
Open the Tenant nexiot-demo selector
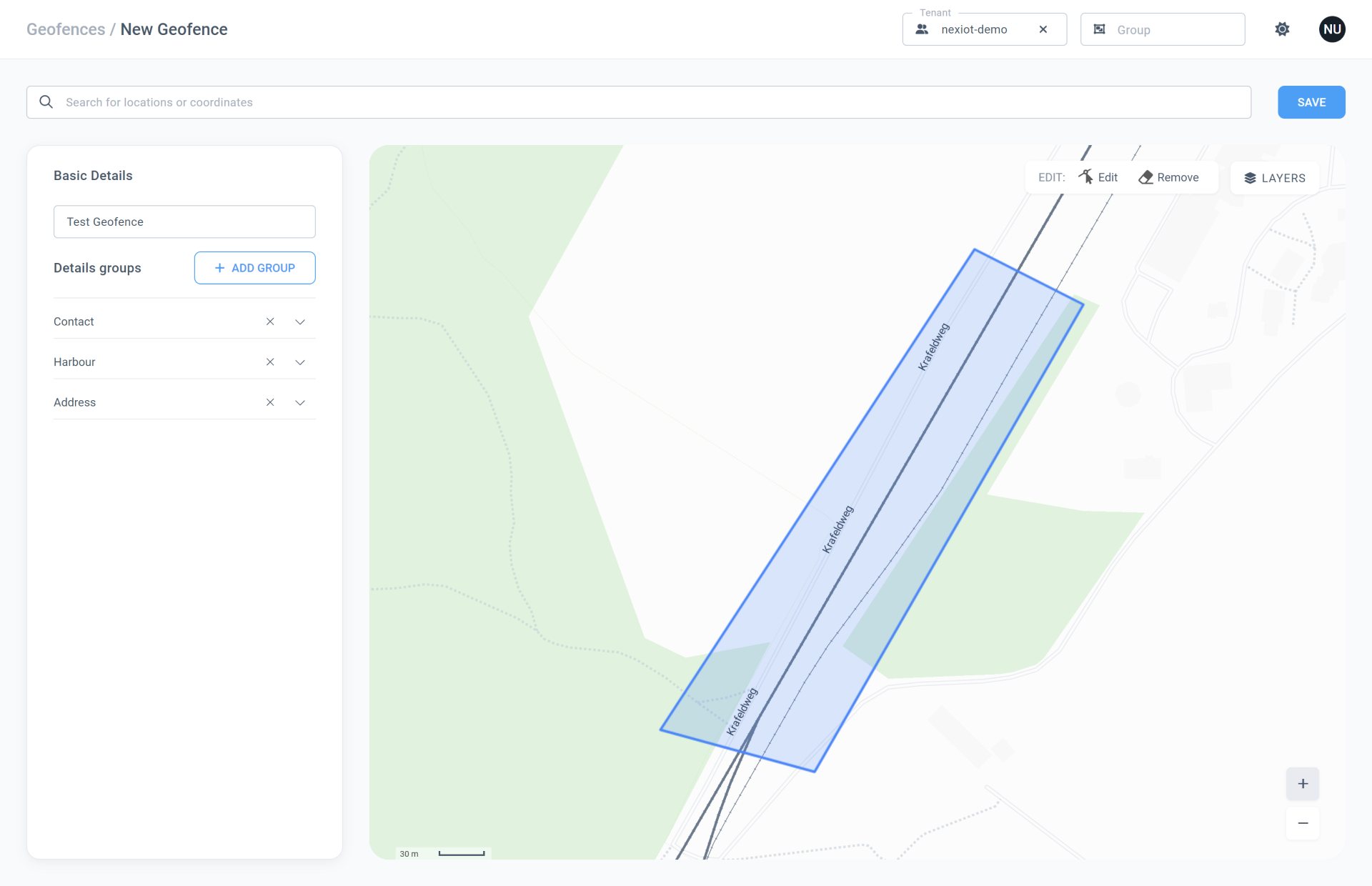(x=984, y=29)
